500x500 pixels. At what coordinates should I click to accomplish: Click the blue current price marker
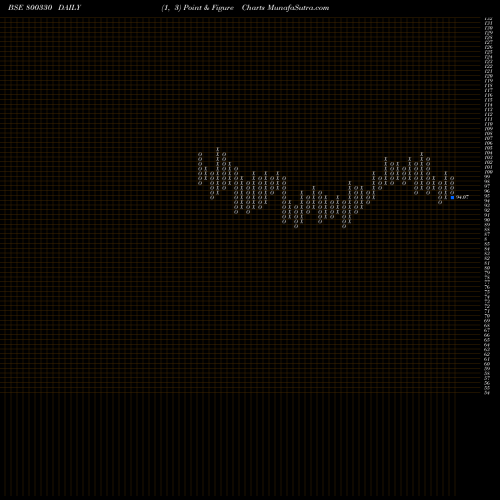[452, 197]
